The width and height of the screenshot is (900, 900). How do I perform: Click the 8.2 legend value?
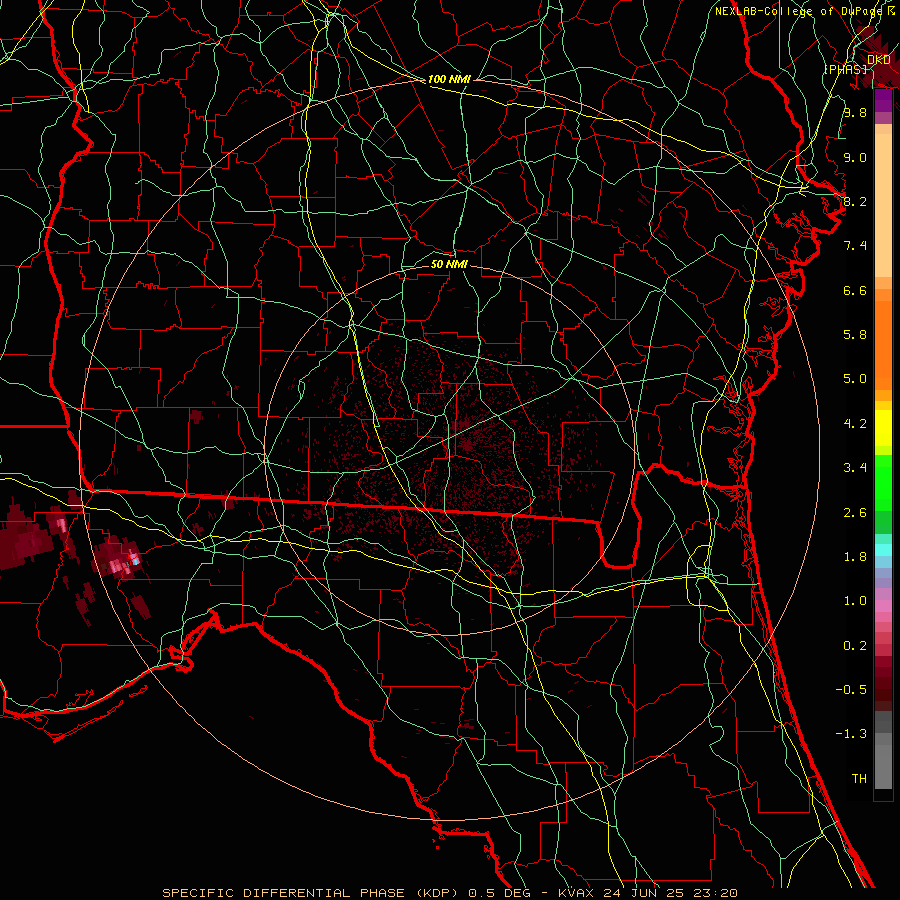(855, 201)
